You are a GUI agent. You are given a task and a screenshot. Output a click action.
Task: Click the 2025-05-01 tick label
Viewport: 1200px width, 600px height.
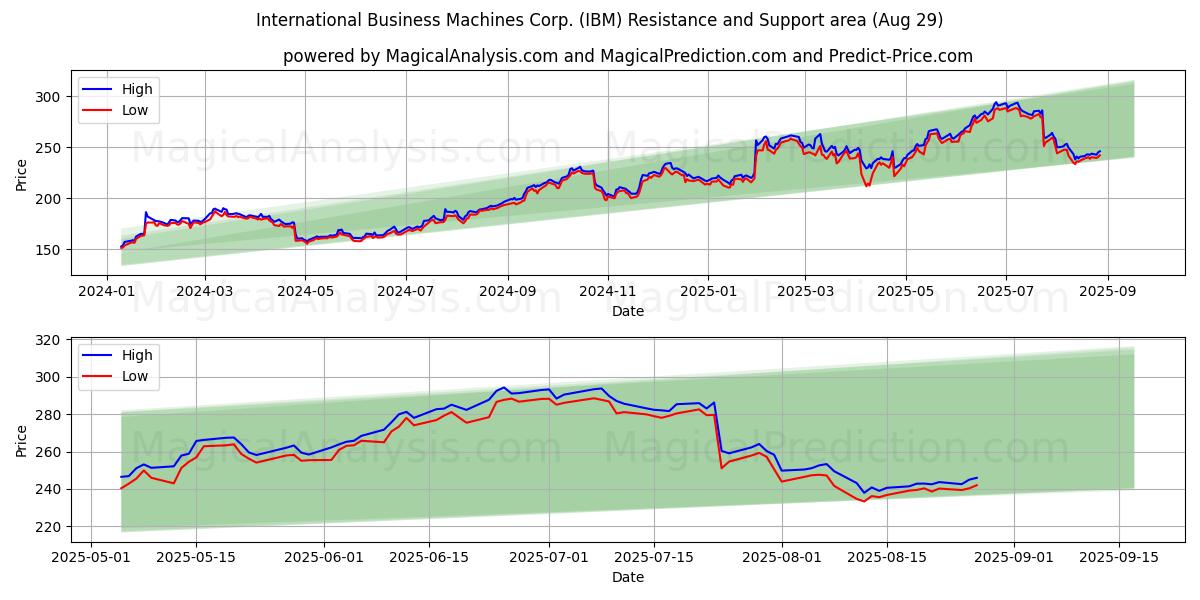point(91,559)
